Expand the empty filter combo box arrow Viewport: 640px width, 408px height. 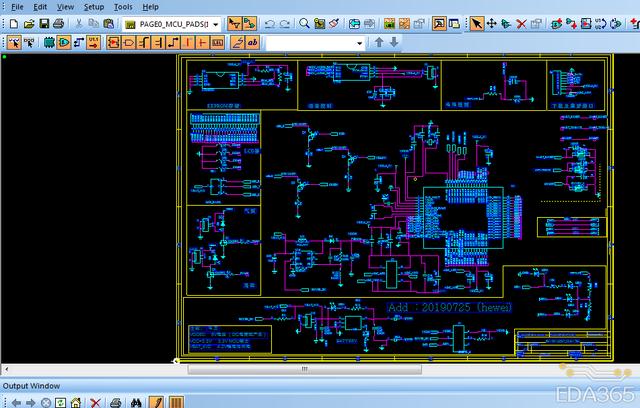359,43
